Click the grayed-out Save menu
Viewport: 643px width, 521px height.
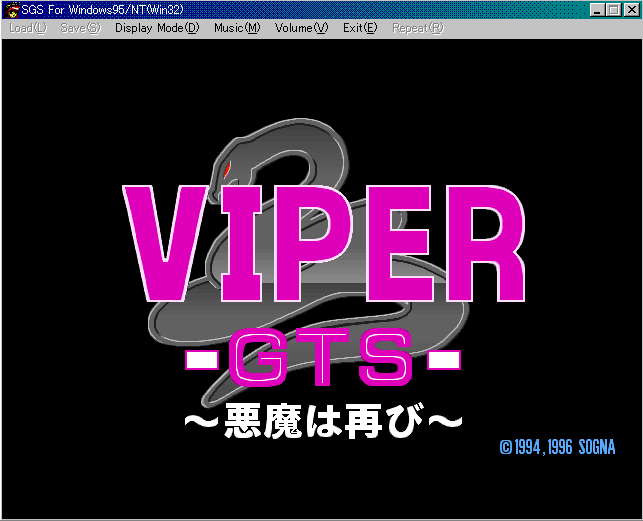(80, 28)
